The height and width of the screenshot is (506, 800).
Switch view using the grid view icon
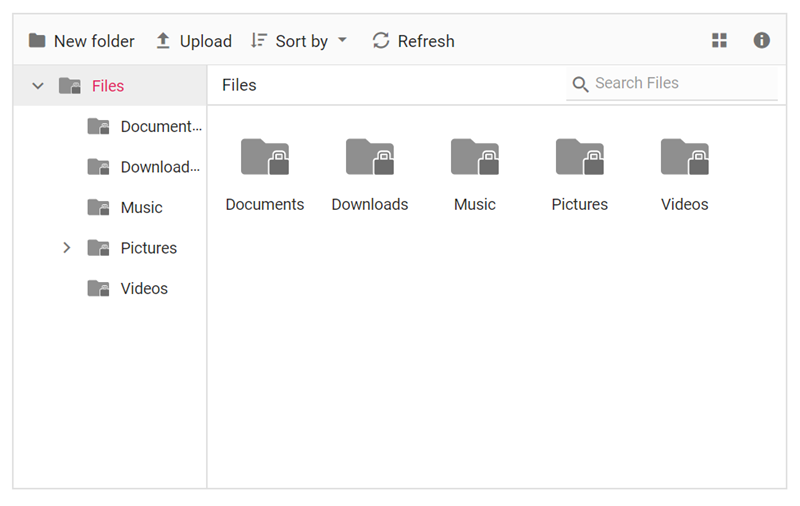[x=719, y=41]
